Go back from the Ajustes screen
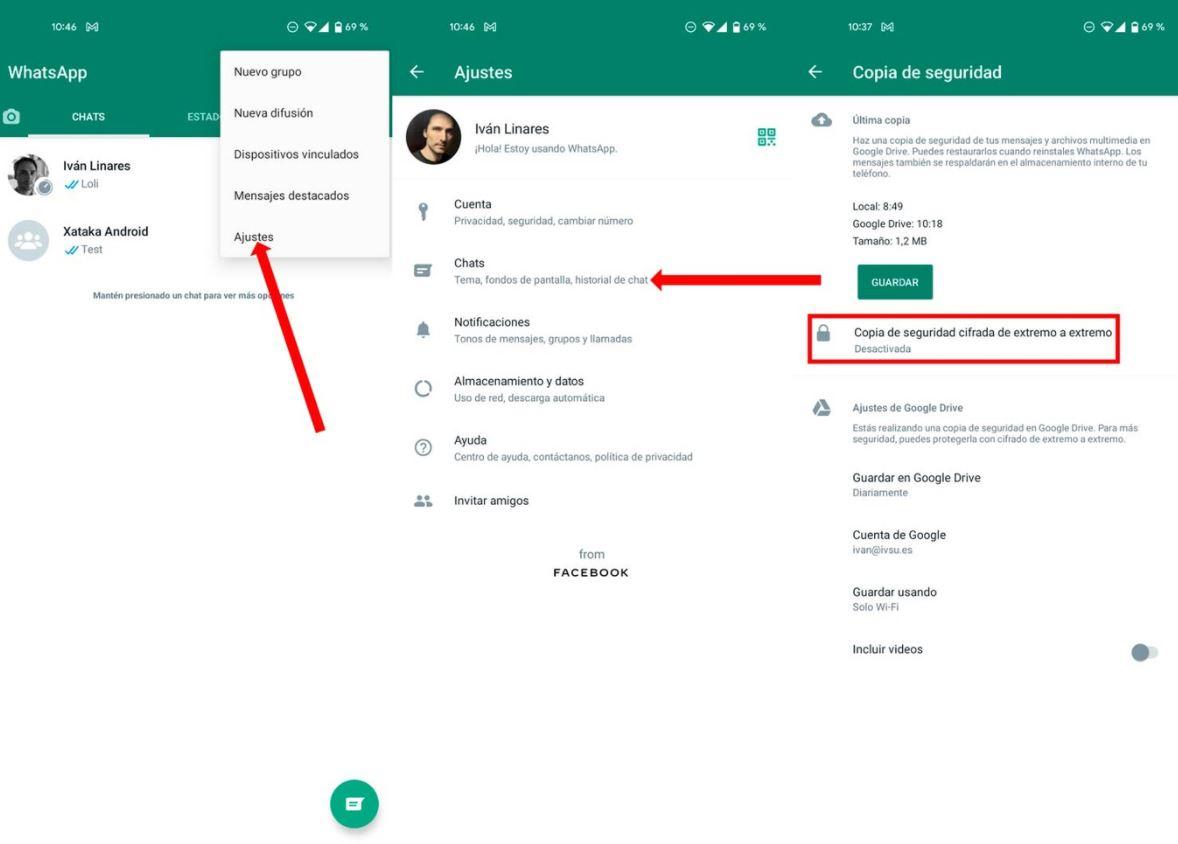 (x=417, y=72)
